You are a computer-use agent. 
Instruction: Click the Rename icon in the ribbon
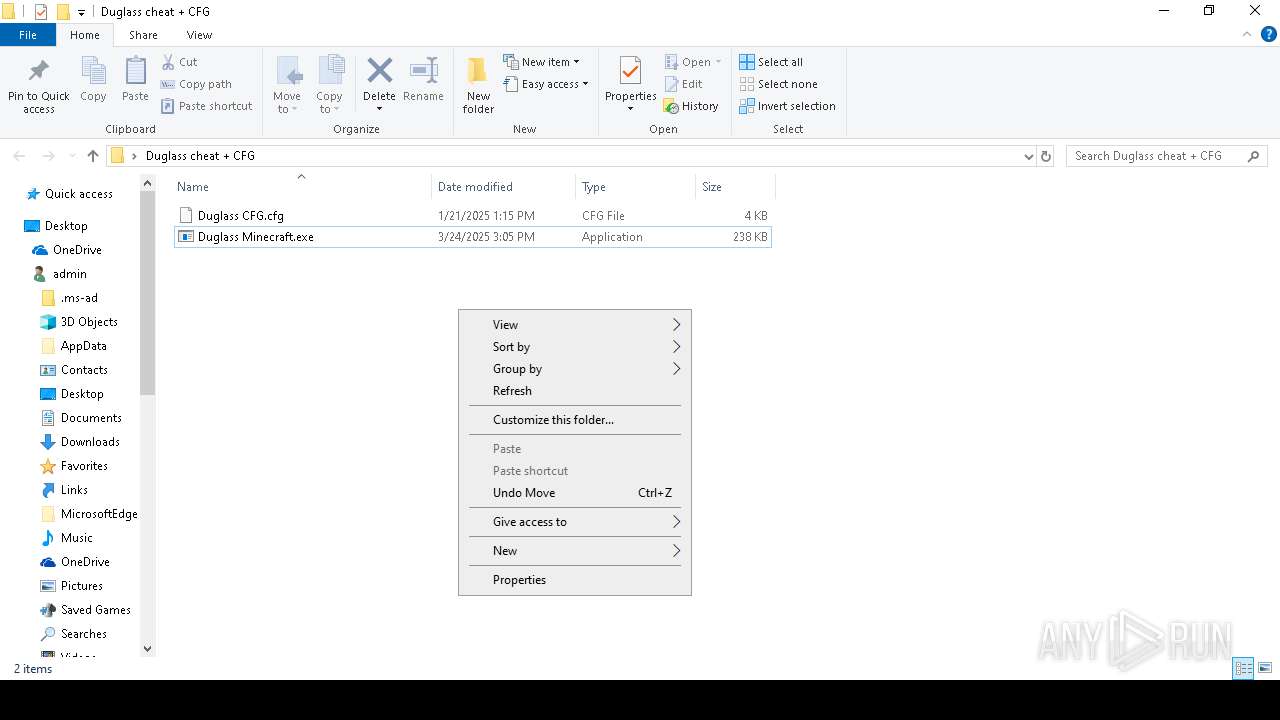pos(423,71)
